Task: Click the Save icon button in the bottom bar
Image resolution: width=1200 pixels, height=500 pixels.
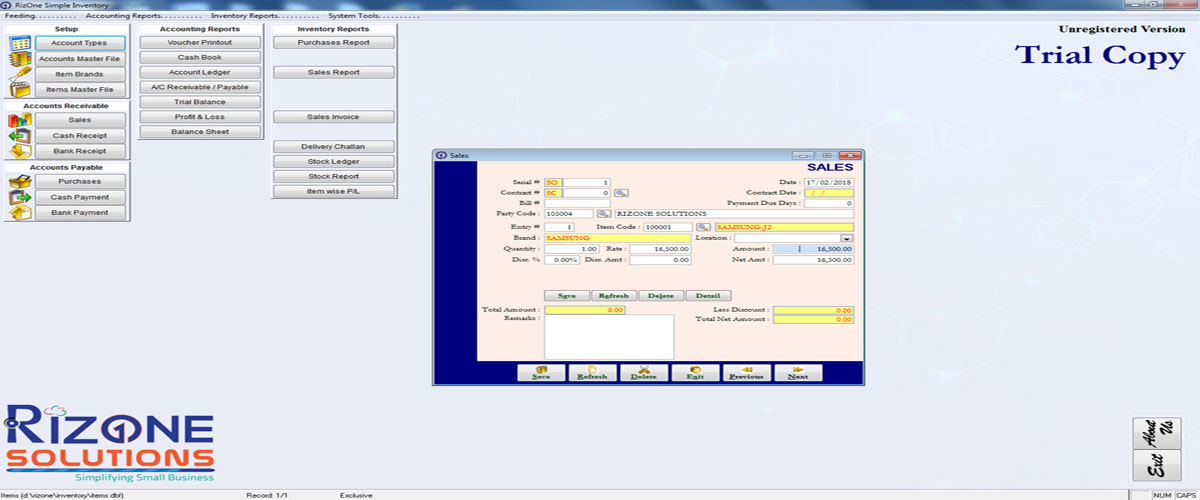Action: pyautogui.click(x=541, y=372)
